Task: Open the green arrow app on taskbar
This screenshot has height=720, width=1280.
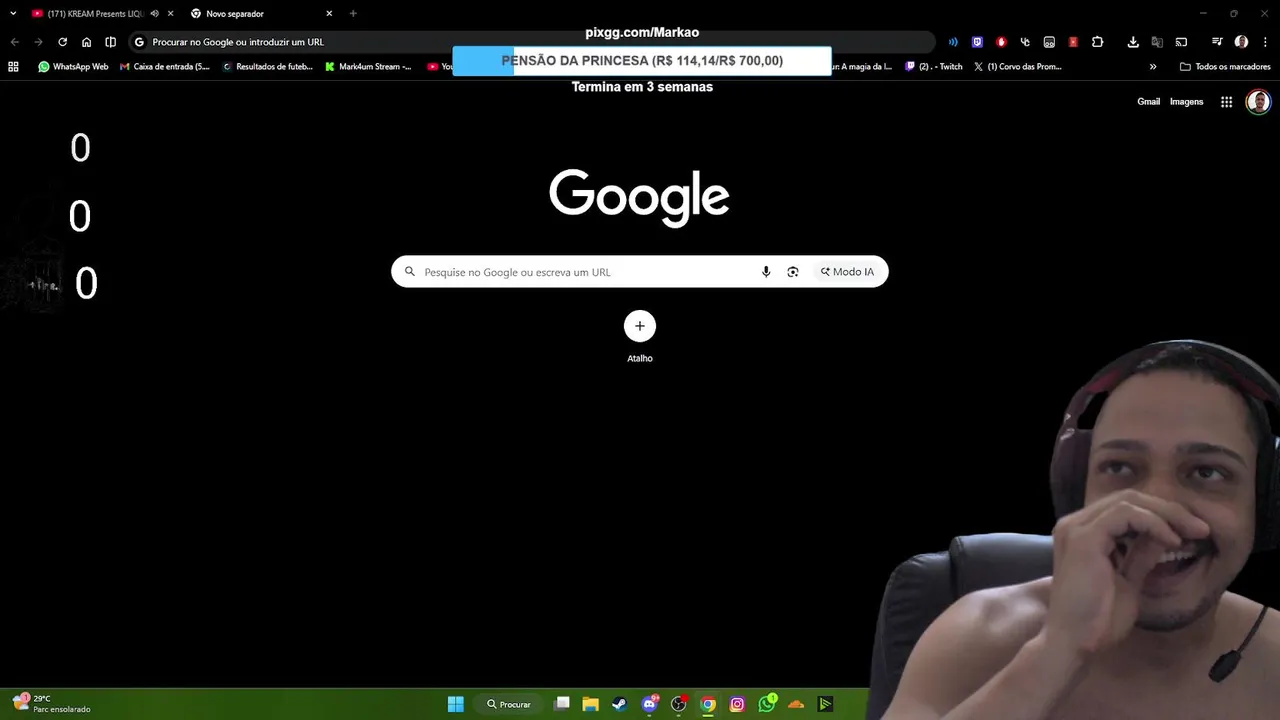Action: coord(825,704)
